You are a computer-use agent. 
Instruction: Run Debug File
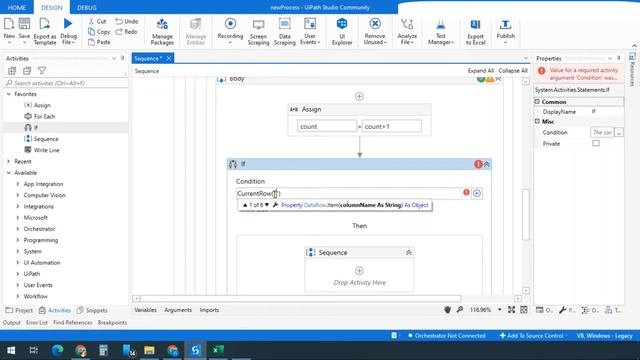coord(68,31)
